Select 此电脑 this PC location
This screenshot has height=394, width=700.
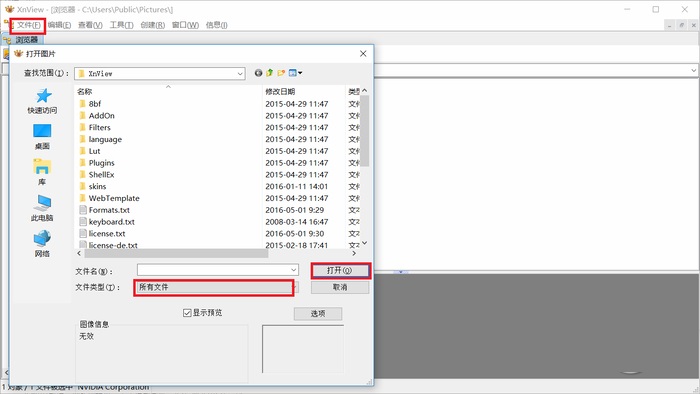[42, 208]
